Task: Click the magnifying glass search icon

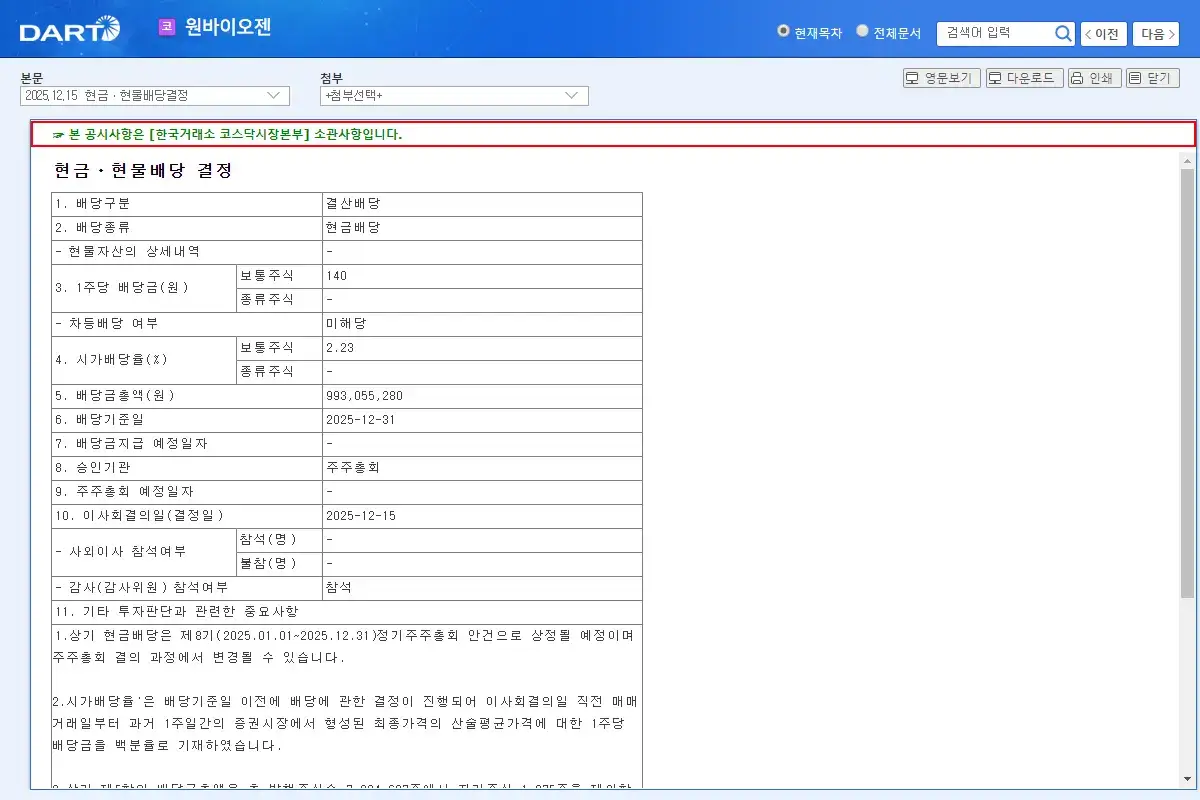Action: pos(1063,33)
